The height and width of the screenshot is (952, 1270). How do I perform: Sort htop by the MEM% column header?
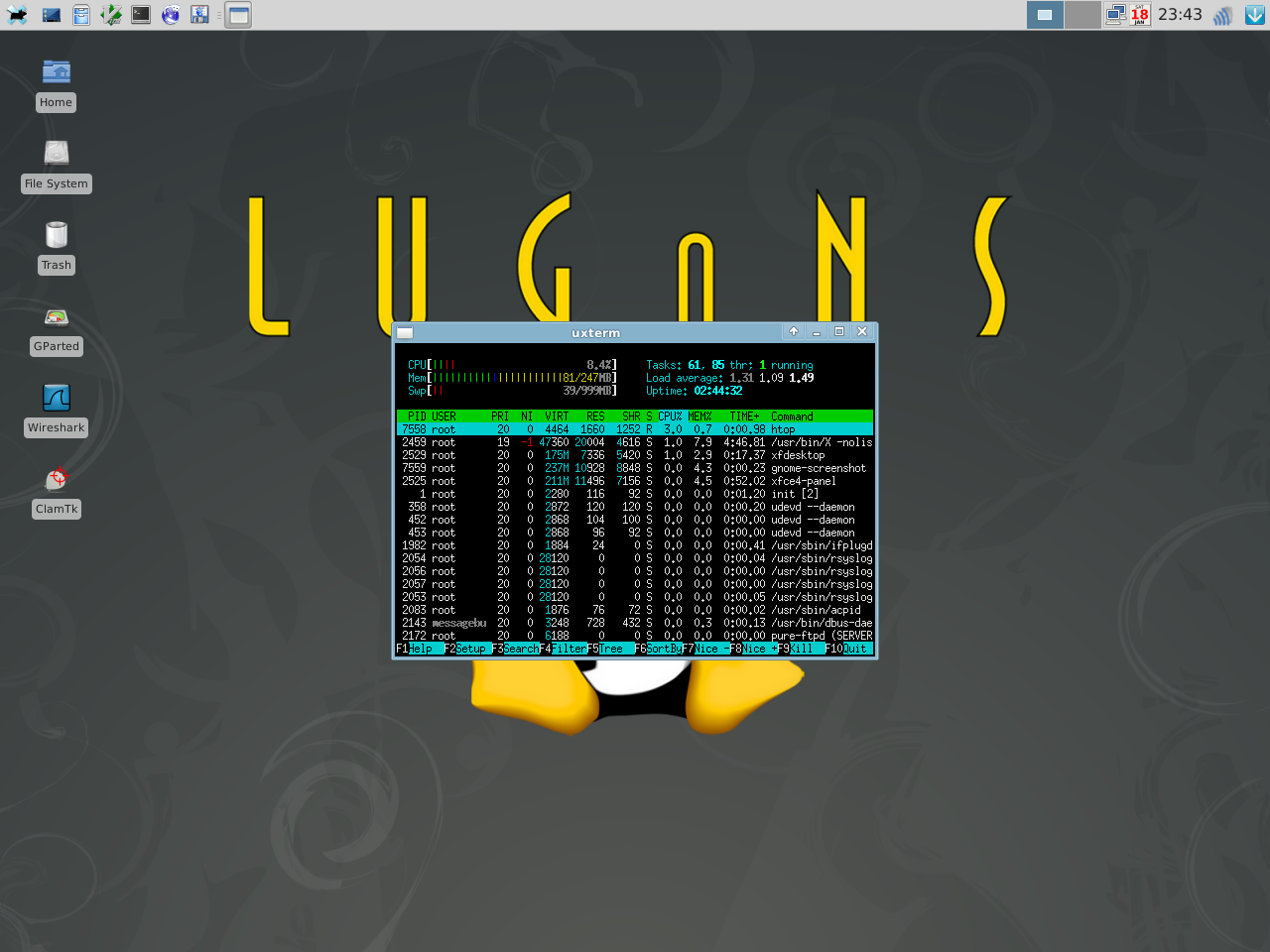point(700,416)
